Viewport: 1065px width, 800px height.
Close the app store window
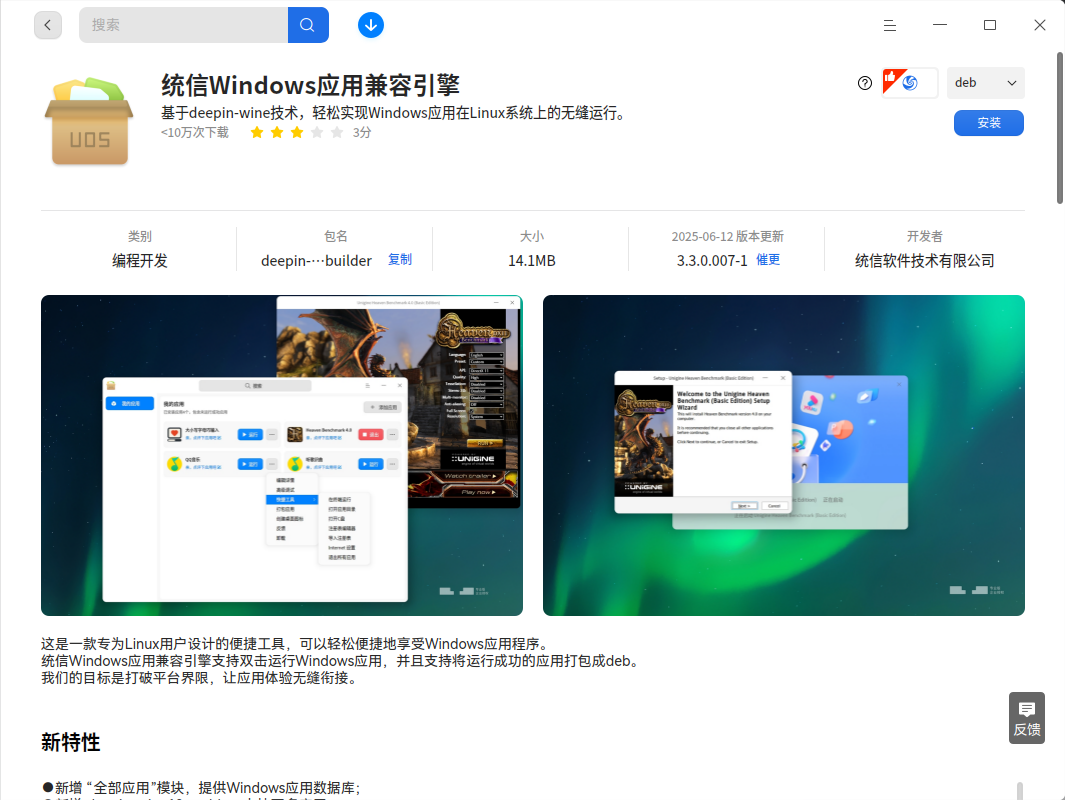(x=1040, y=25)
